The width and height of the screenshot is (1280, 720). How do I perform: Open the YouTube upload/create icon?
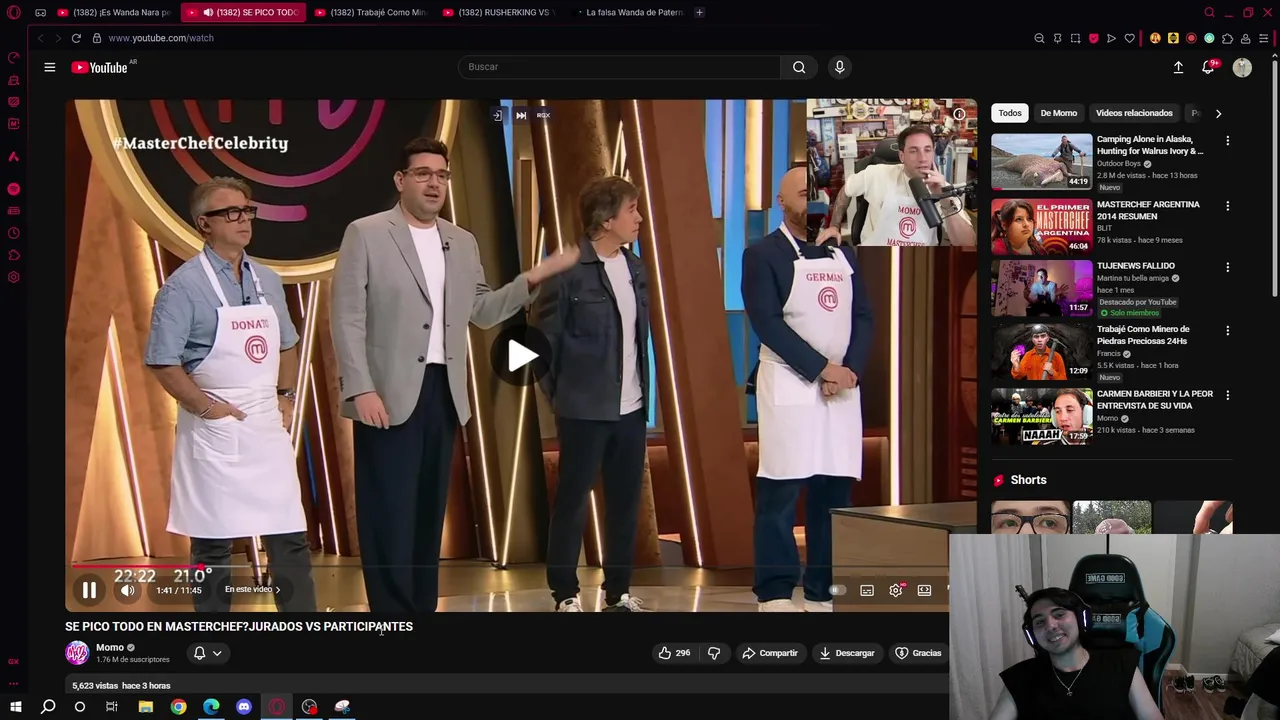(1178, 67)
